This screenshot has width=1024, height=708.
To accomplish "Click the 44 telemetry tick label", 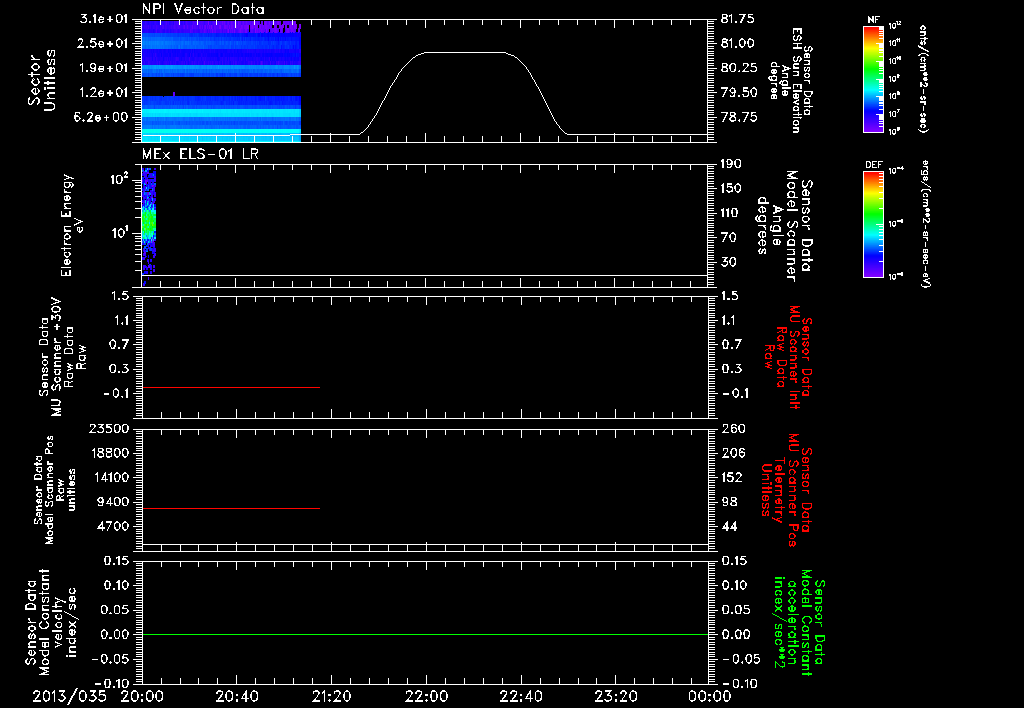I will [x=729, y=526].
